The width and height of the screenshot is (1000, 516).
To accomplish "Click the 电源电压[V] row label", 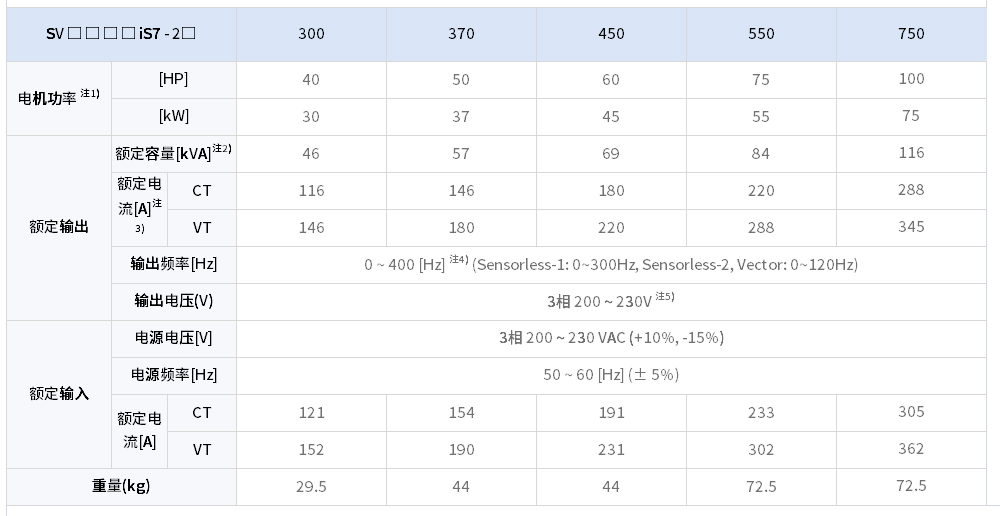I will pos(173,339).
